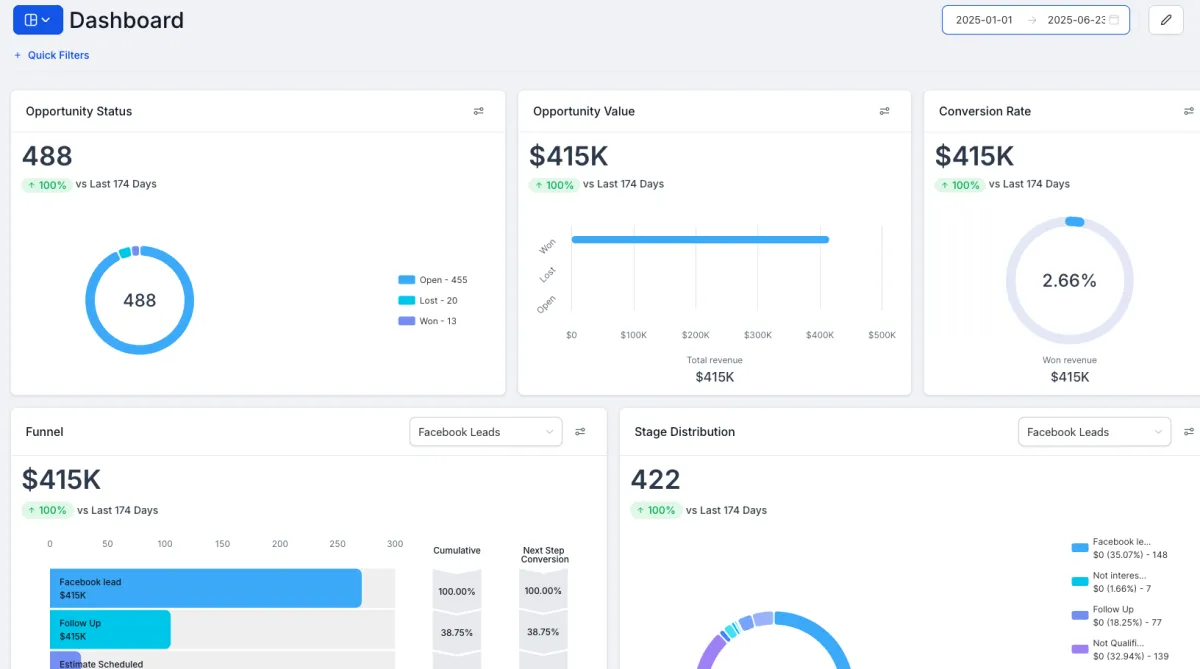The height and width of the screenshot is (669, 1200).
Task: Select the Facebook lead funnel bar
Action: click(x=205, y=588)
